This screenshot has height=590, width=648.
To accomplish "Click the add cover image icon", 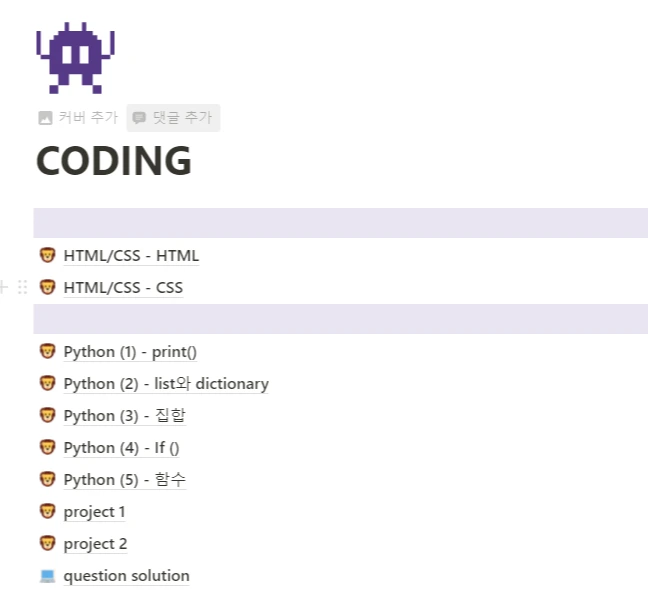I will point(45,118).
